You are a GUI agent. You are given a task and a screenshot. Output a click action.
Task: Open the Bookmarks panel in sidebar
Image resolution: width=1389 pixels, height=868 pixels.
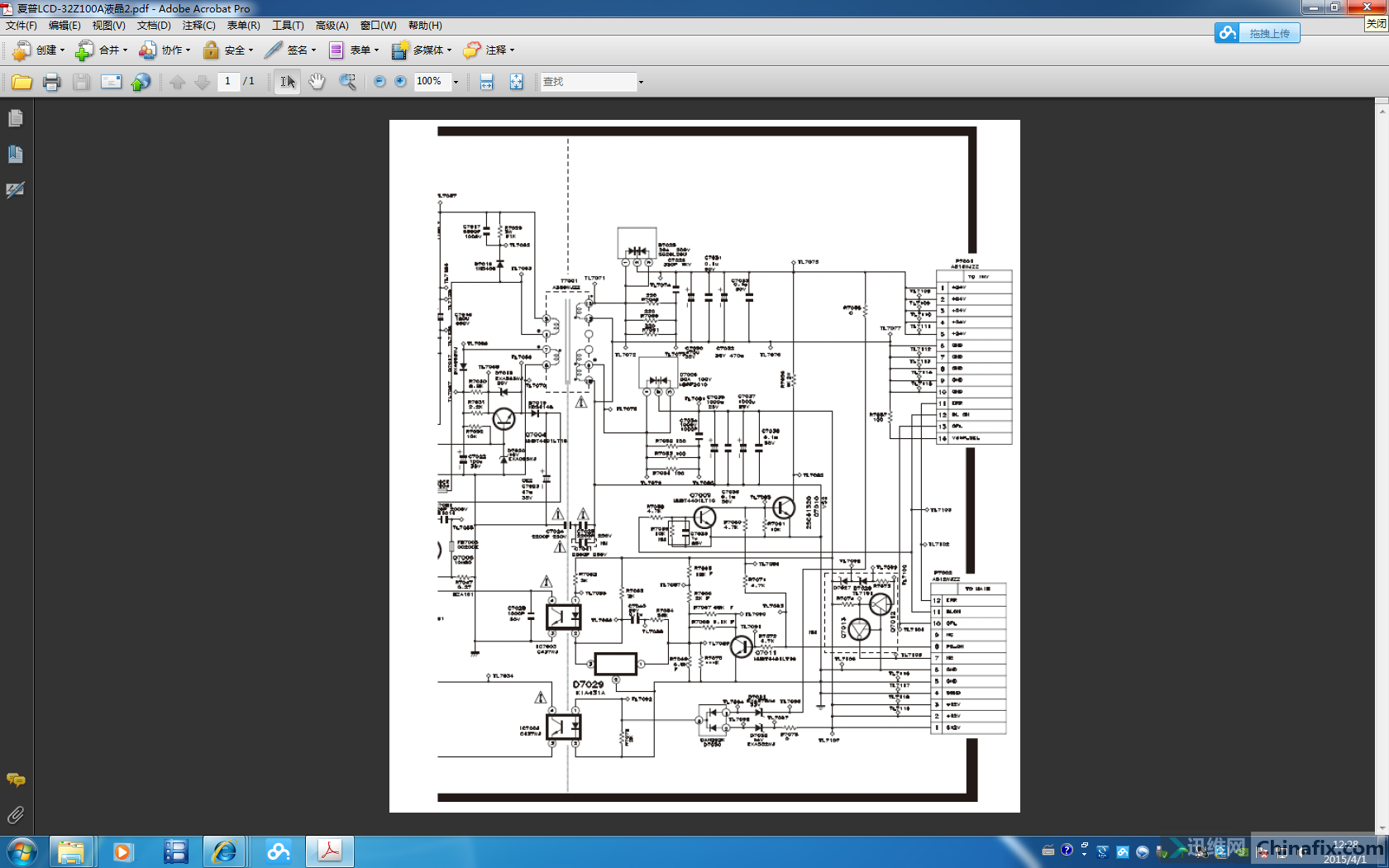pos(16,155)
